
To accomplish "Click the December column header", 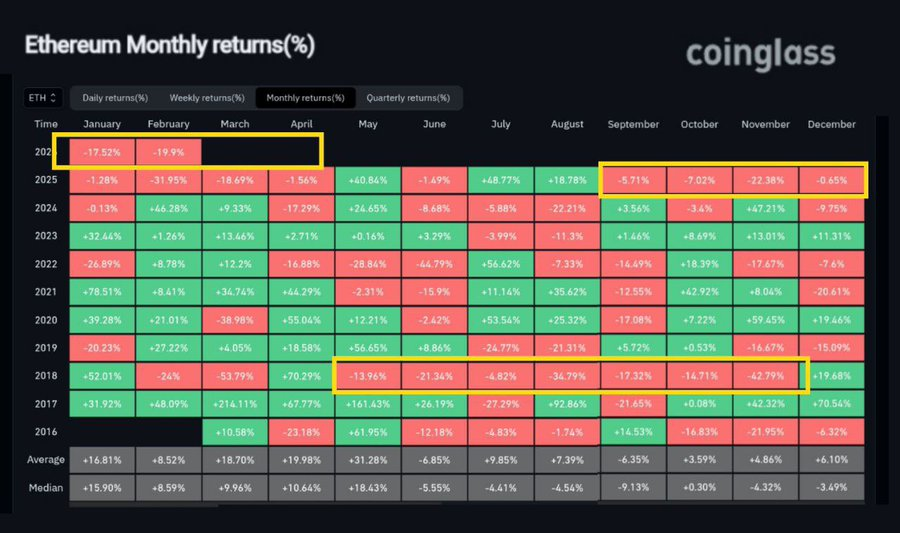I will pos(832,125).
